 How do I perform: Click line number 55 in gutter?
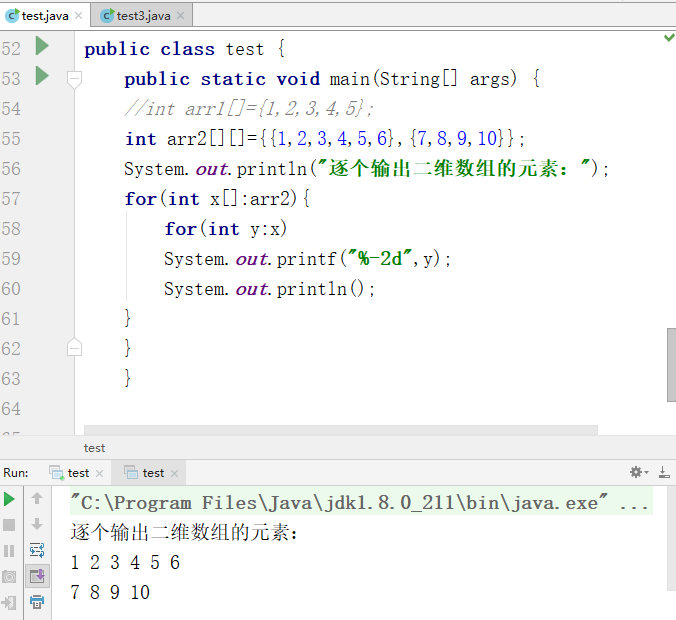coord(11,139)
